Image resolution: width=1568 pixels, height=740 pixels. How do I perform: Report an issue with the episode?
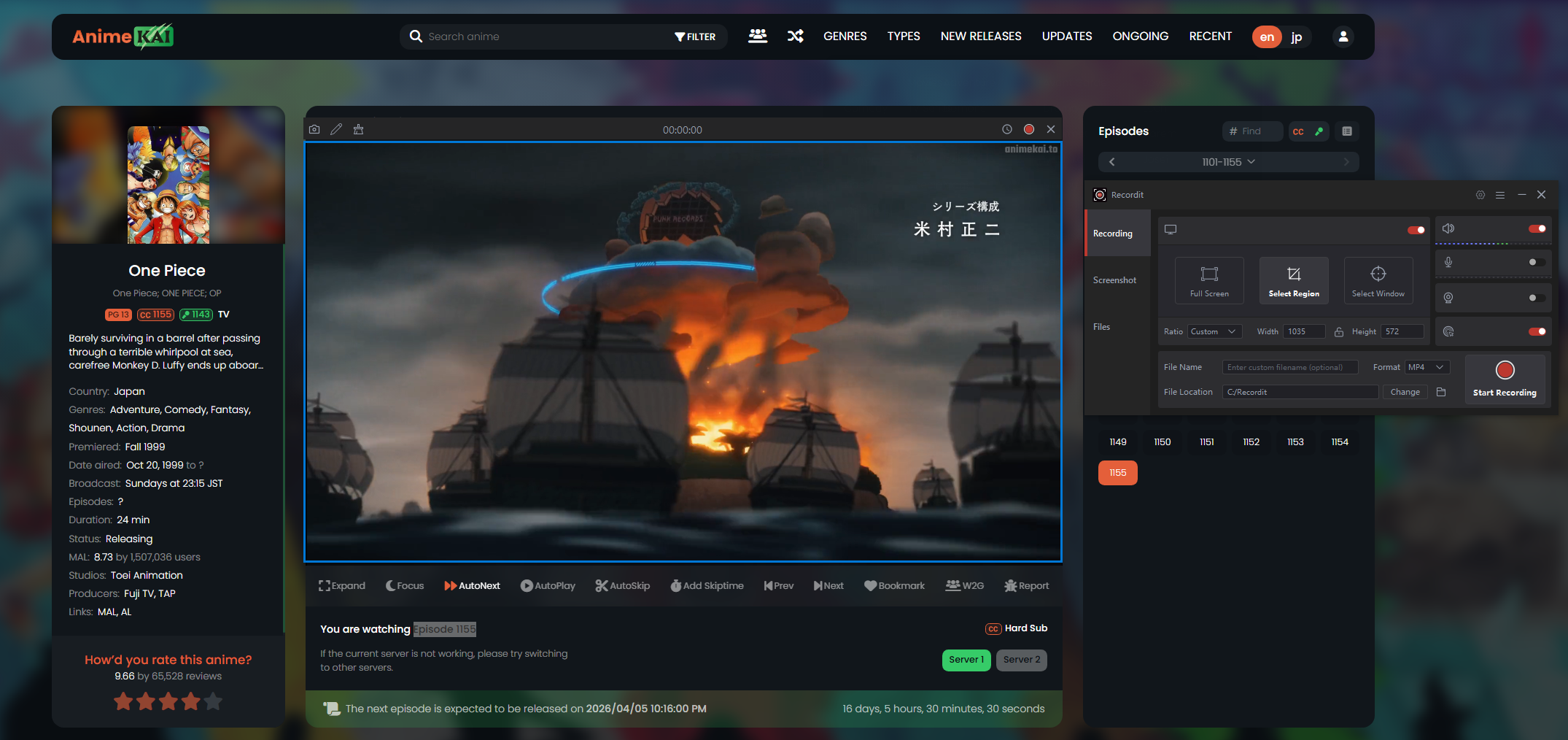(x=1027, y=586)
